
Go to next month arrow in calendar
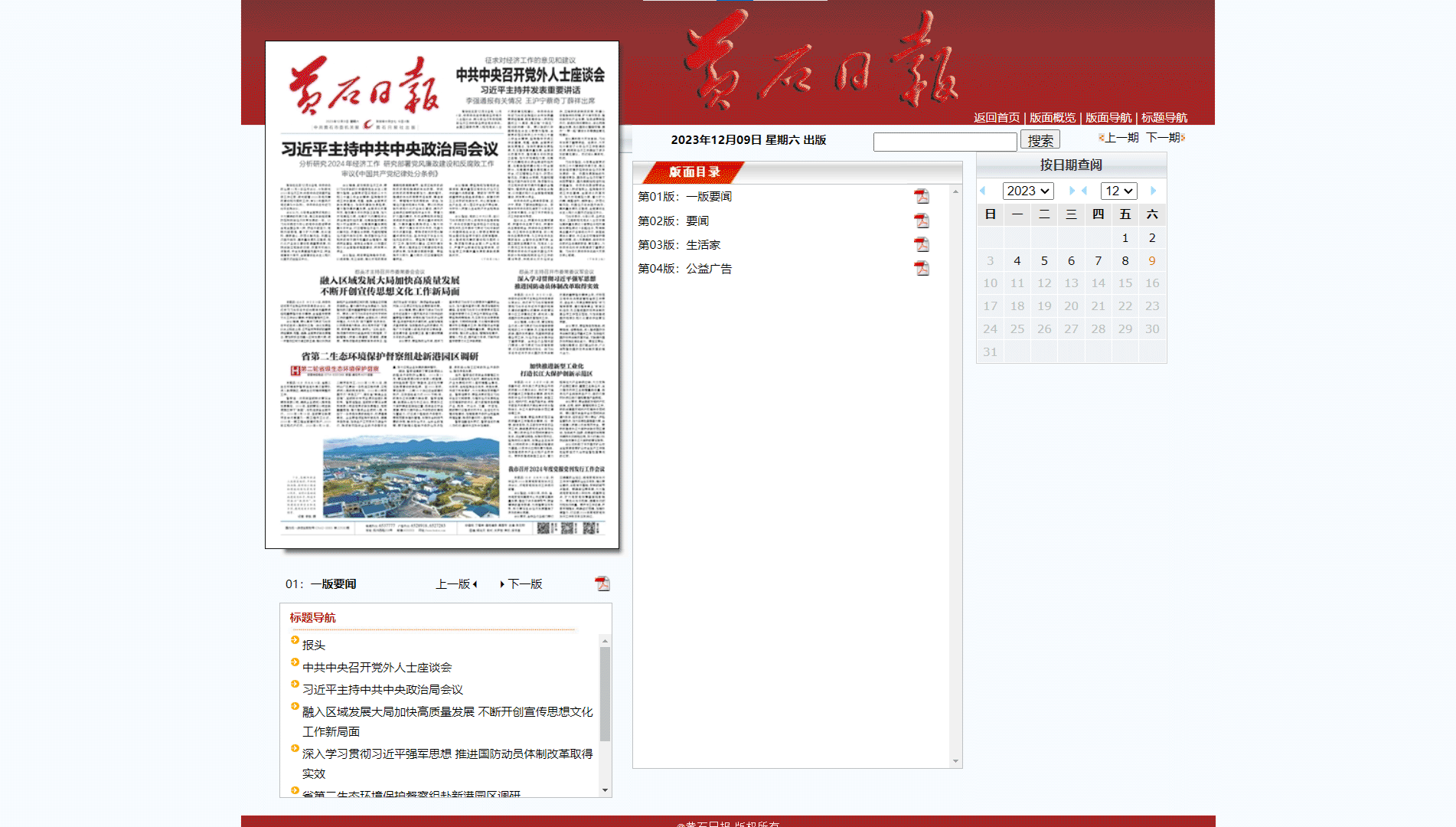pyautogui.click(x=1153, y=191)
